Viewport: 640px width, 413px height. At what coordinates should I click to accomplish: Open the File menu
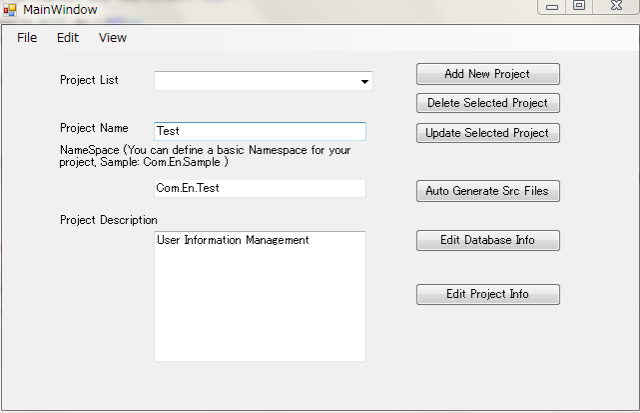[x=27, y=38]
